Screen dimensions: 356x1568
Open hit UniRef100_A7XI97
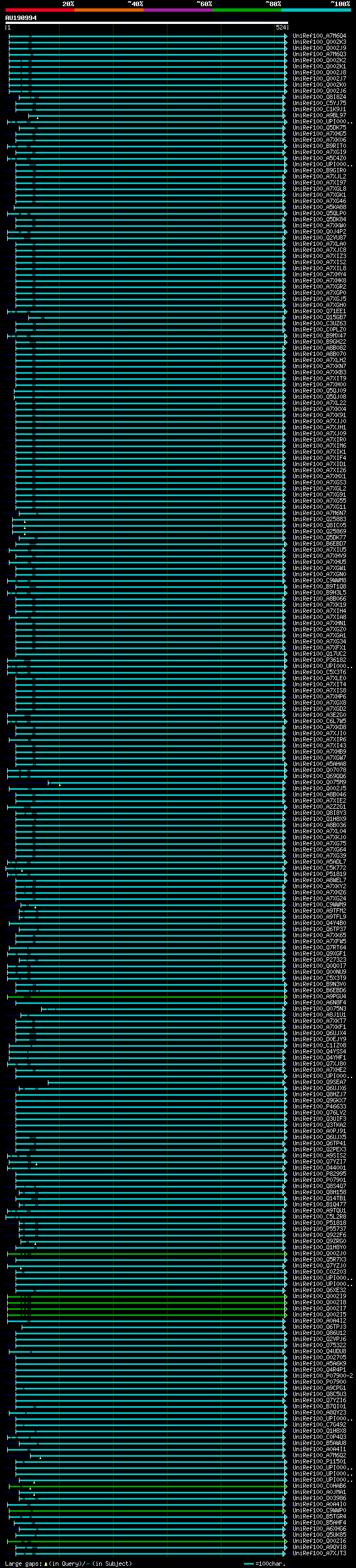pos(319,182)
